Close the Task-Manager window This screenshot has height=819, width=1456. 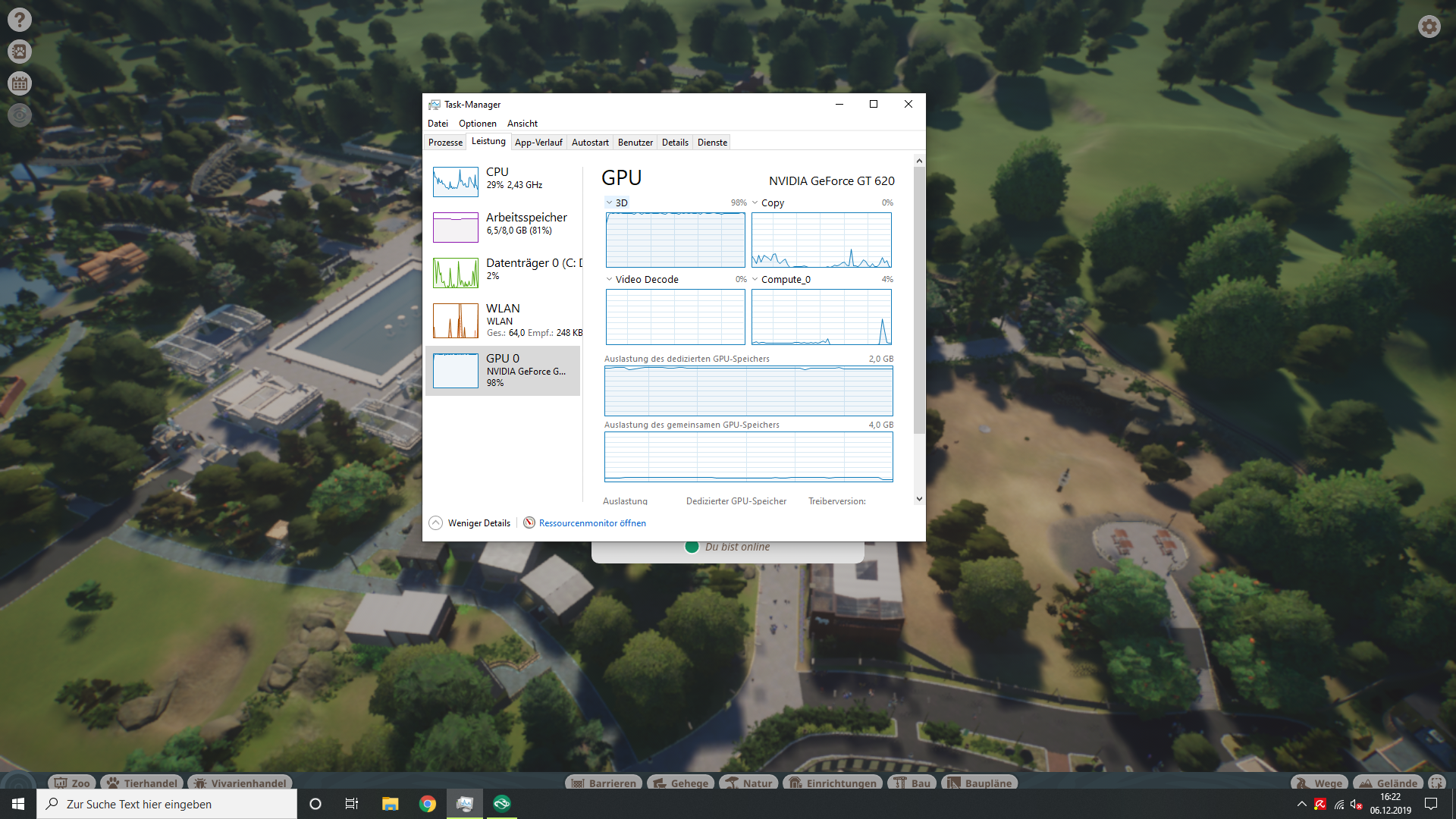click(x=908, y=105)
